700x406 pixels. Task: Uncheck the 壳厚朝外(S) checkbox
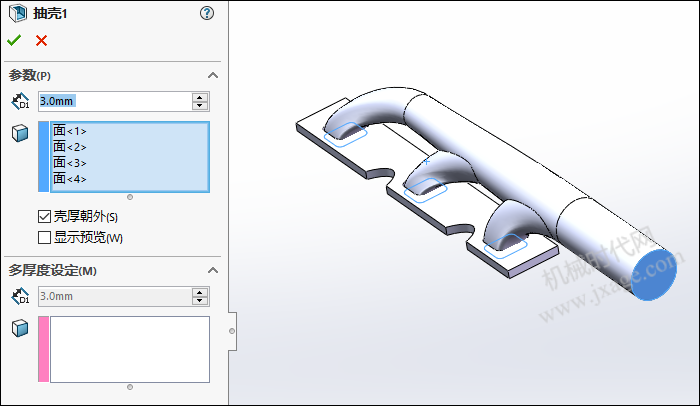coord(44,217)
